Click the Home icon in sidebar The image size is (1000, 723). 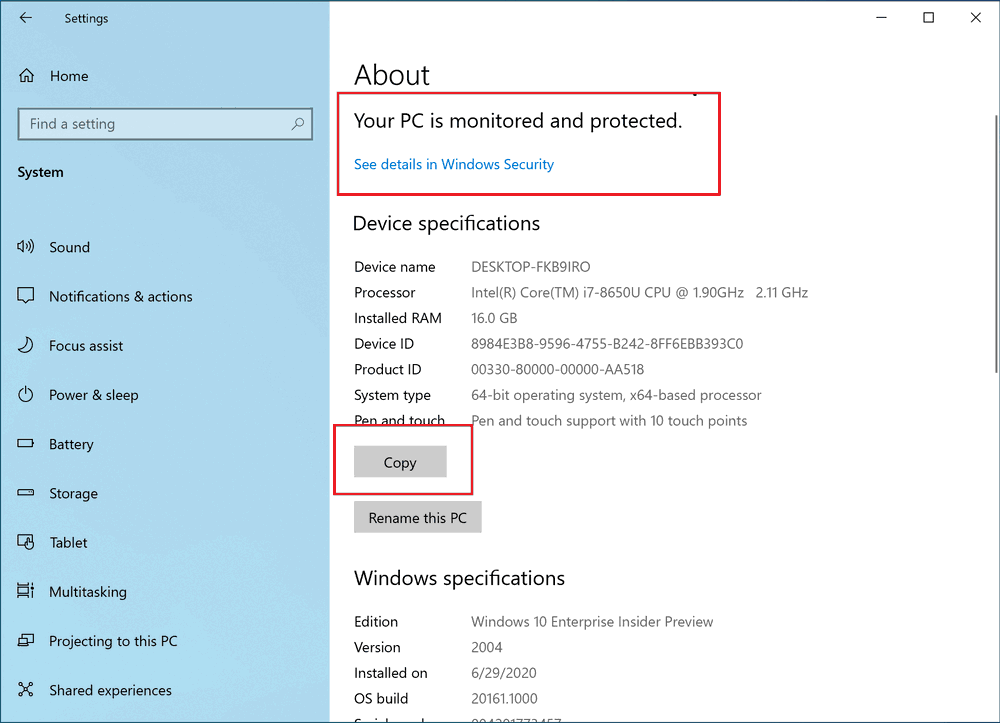[27, 76]
